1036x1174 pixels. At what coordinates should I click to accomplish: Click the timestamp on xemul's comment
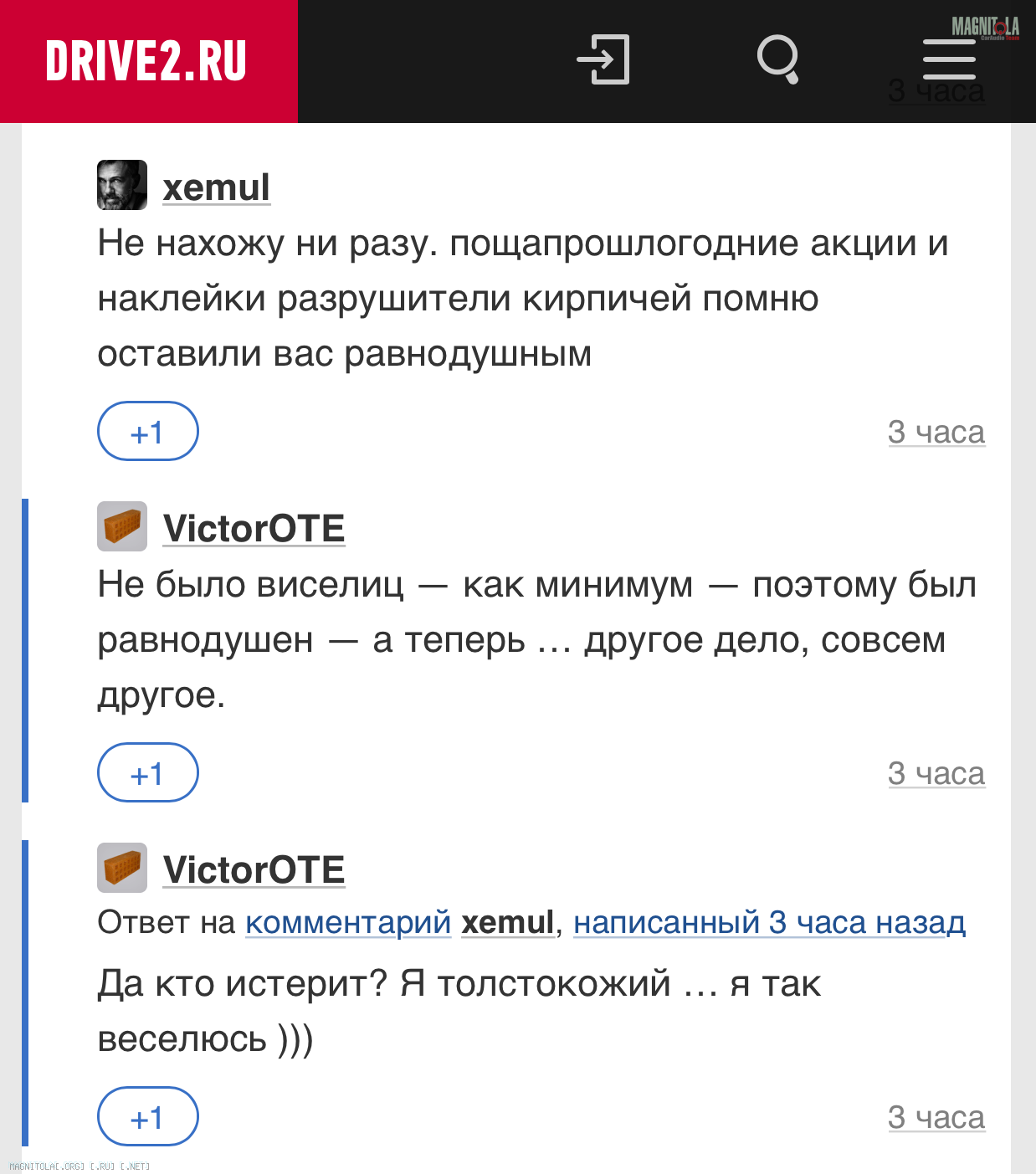[x=936, y=433]
